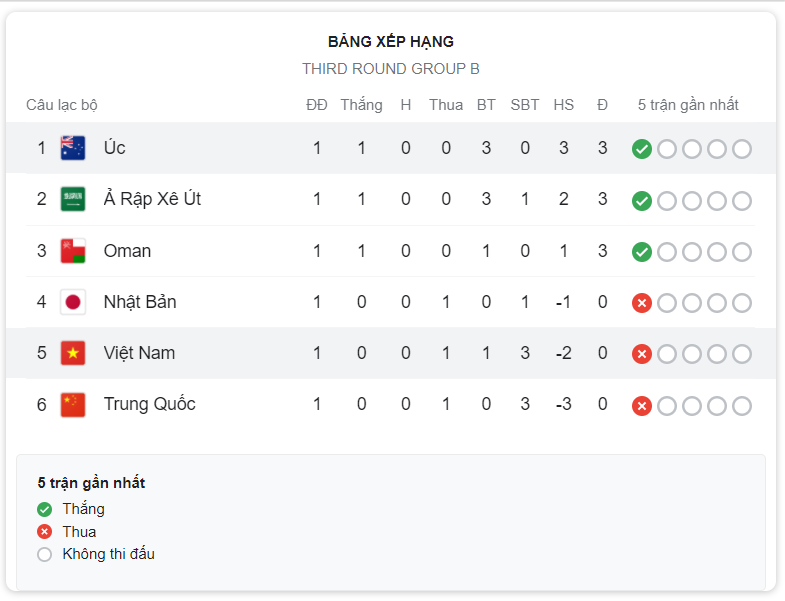Click the 5 trận gần nhất column header
Image resolution: width=785 pixels, height=601 pixels.
(688, 105)
